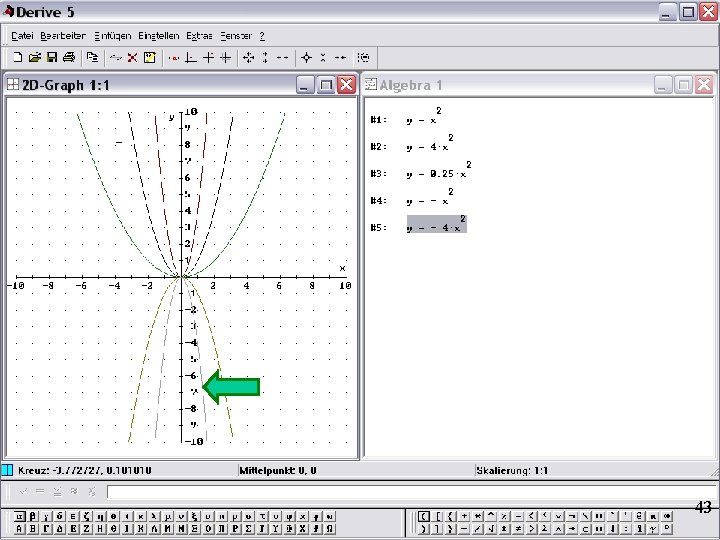720x540 pixels.
Task: Open the Einfügen menu
Action: [112, 35]
